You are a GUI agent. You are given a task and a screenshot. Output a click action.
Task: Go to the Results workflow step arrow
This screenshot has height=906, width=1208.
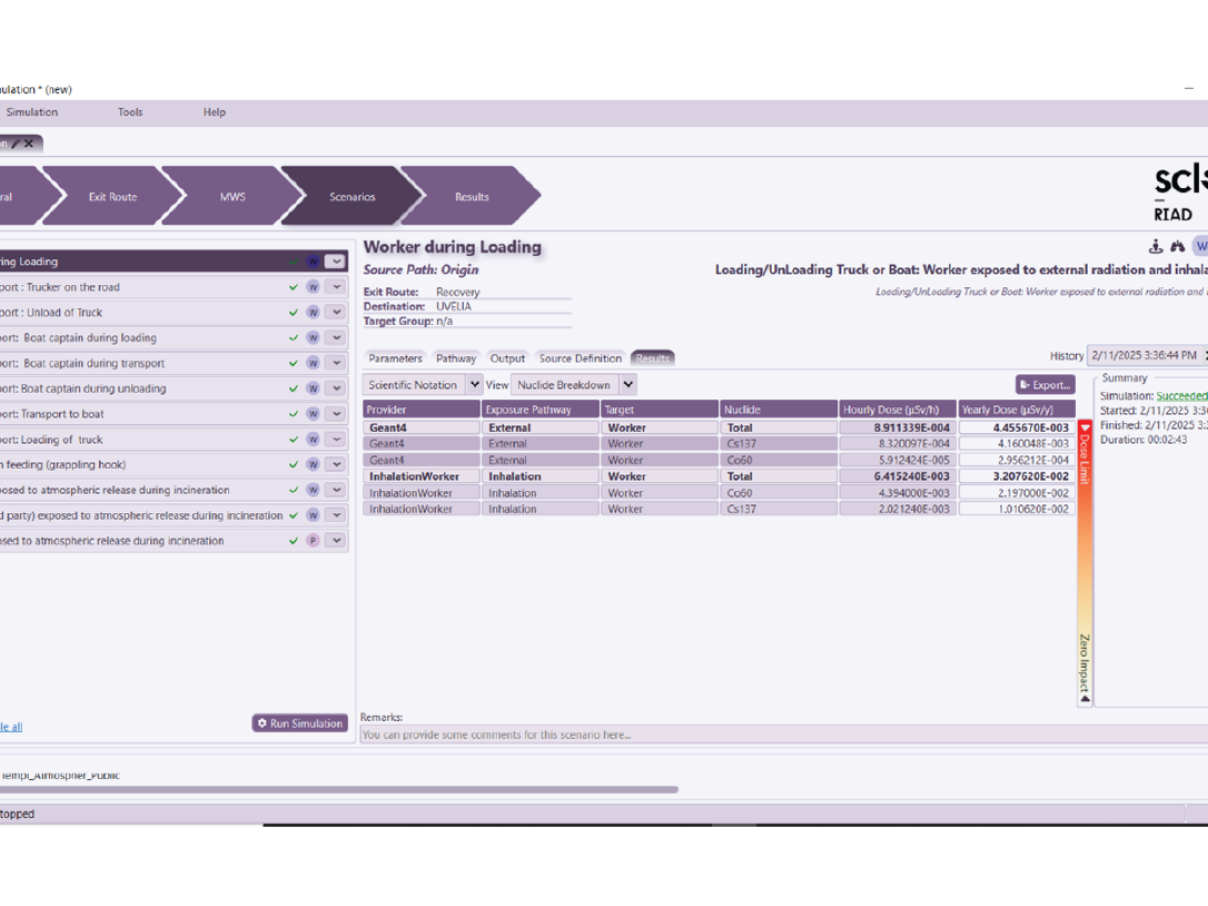pos(471,197)
